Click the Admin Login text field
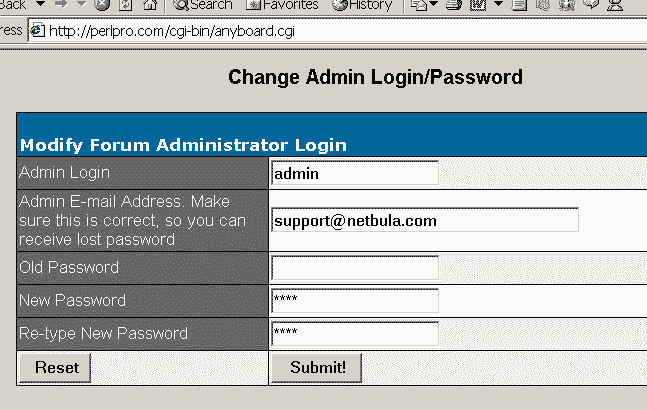 pos(355,173)
